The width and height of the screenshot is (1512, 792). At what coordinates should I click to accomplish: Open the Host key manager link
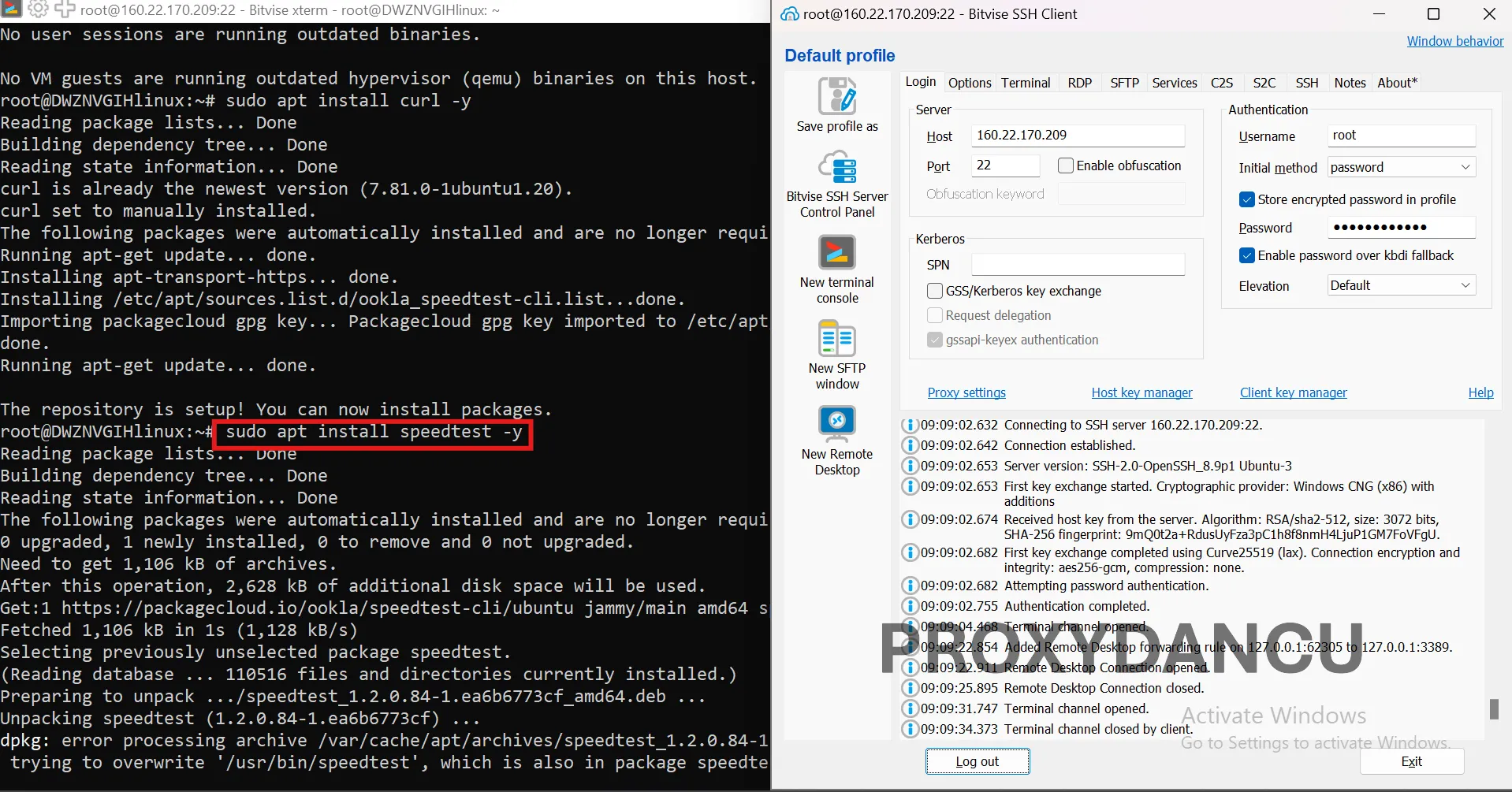(x=1141, y=392)
